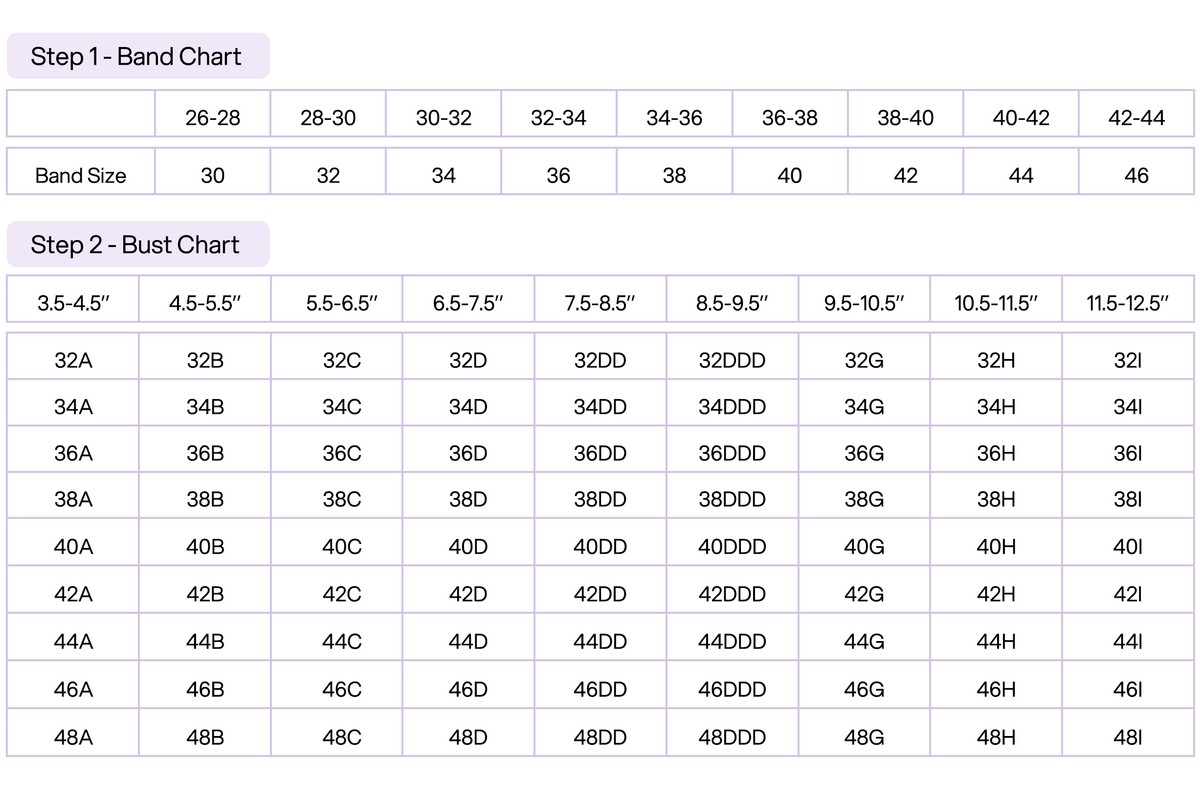This screenshot has width=1200, height=807.
Task: Click the 36DDD size cell
Action: (x=732, y=453)
